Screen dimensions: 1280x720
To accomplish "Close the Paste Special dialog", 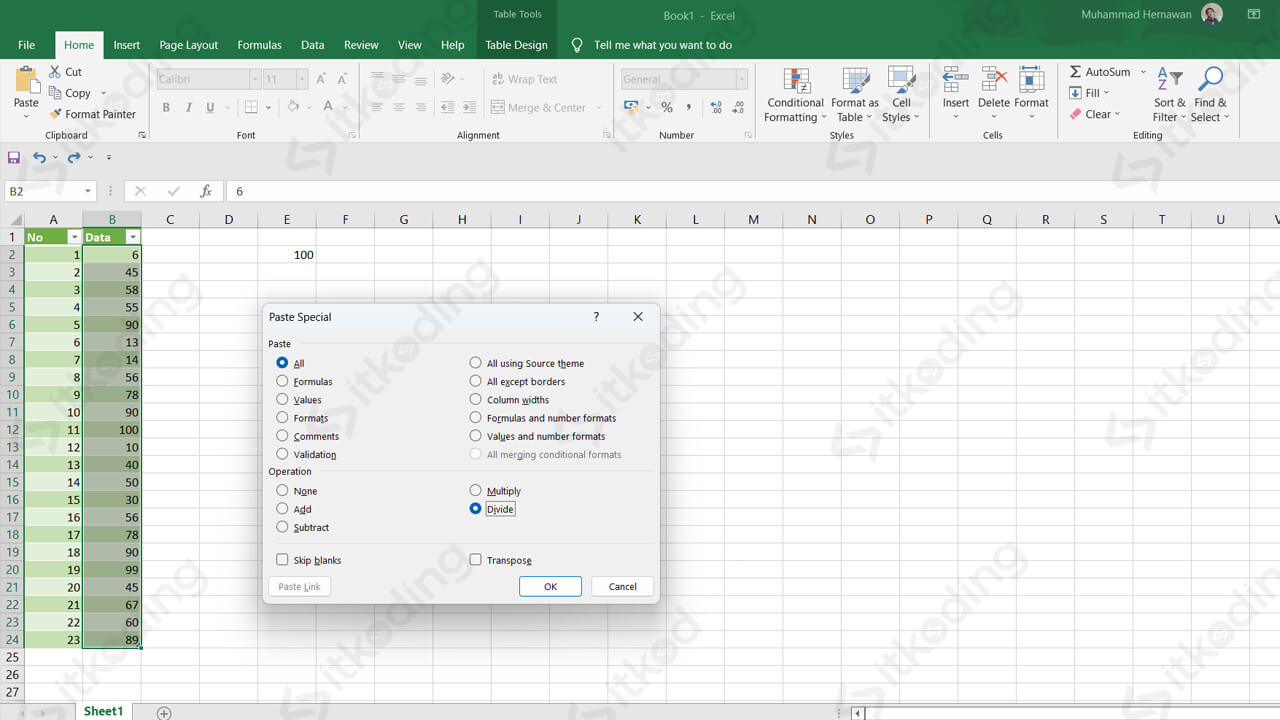I will point(638,316).
